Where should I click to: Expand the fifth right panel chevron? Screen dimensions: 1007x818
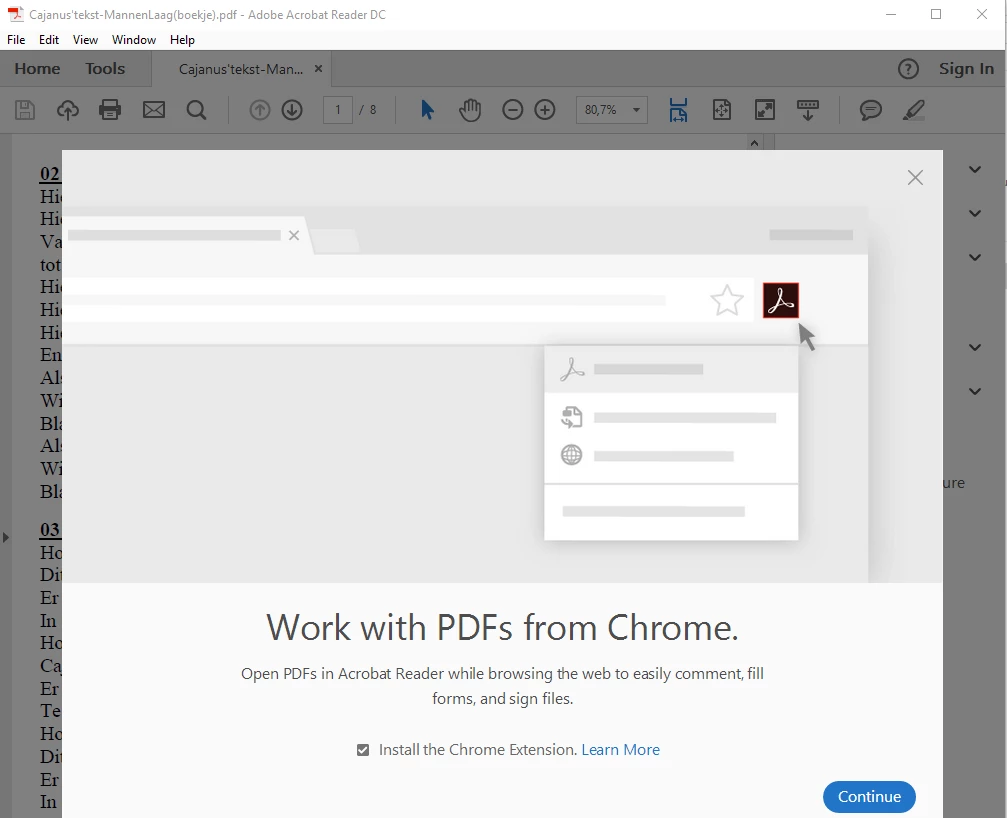[975, 391]
